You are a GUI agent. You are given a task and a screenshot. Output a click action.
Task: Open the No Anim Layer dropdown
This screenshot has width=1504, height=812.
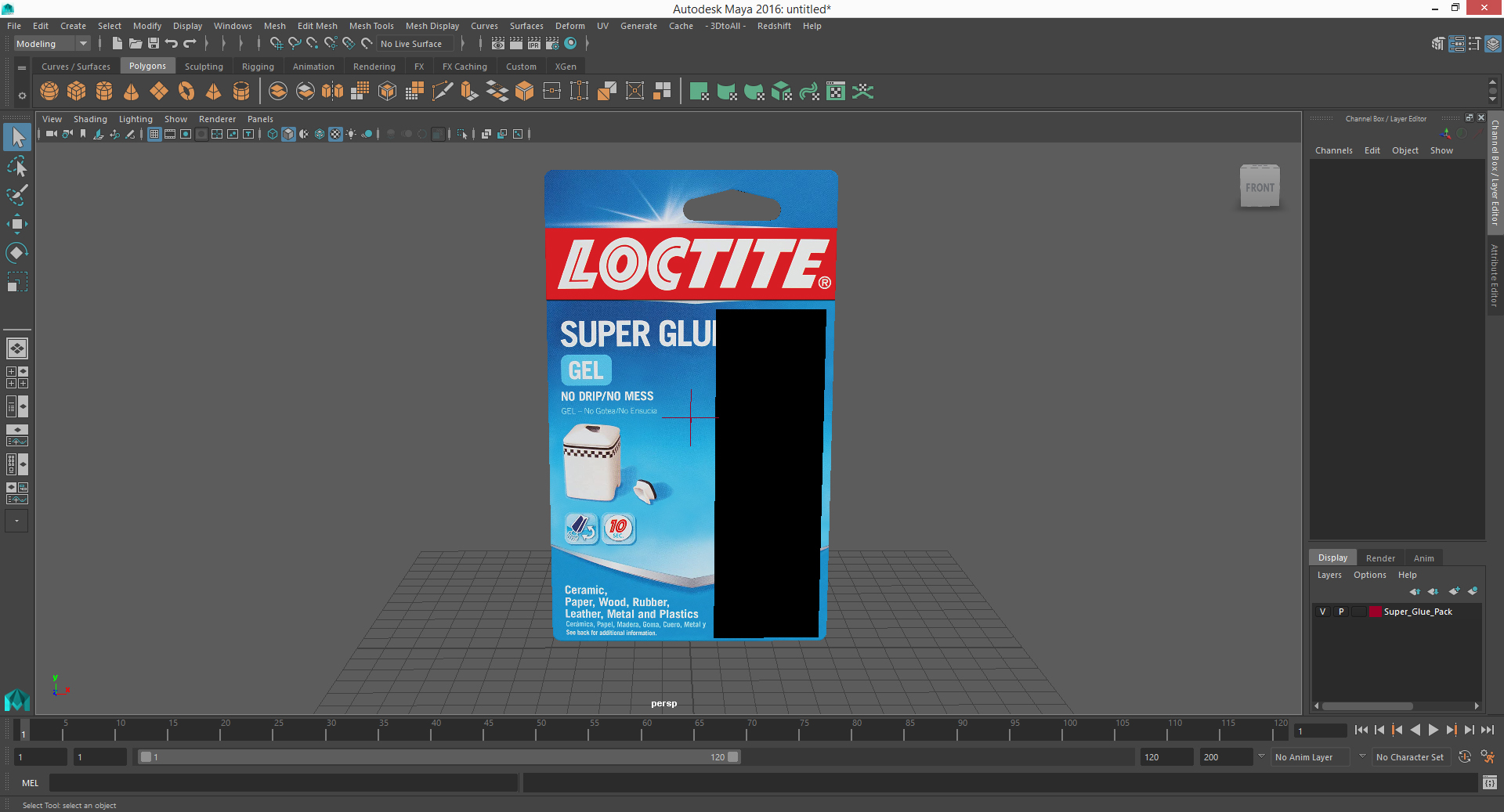pos(1311,757)
